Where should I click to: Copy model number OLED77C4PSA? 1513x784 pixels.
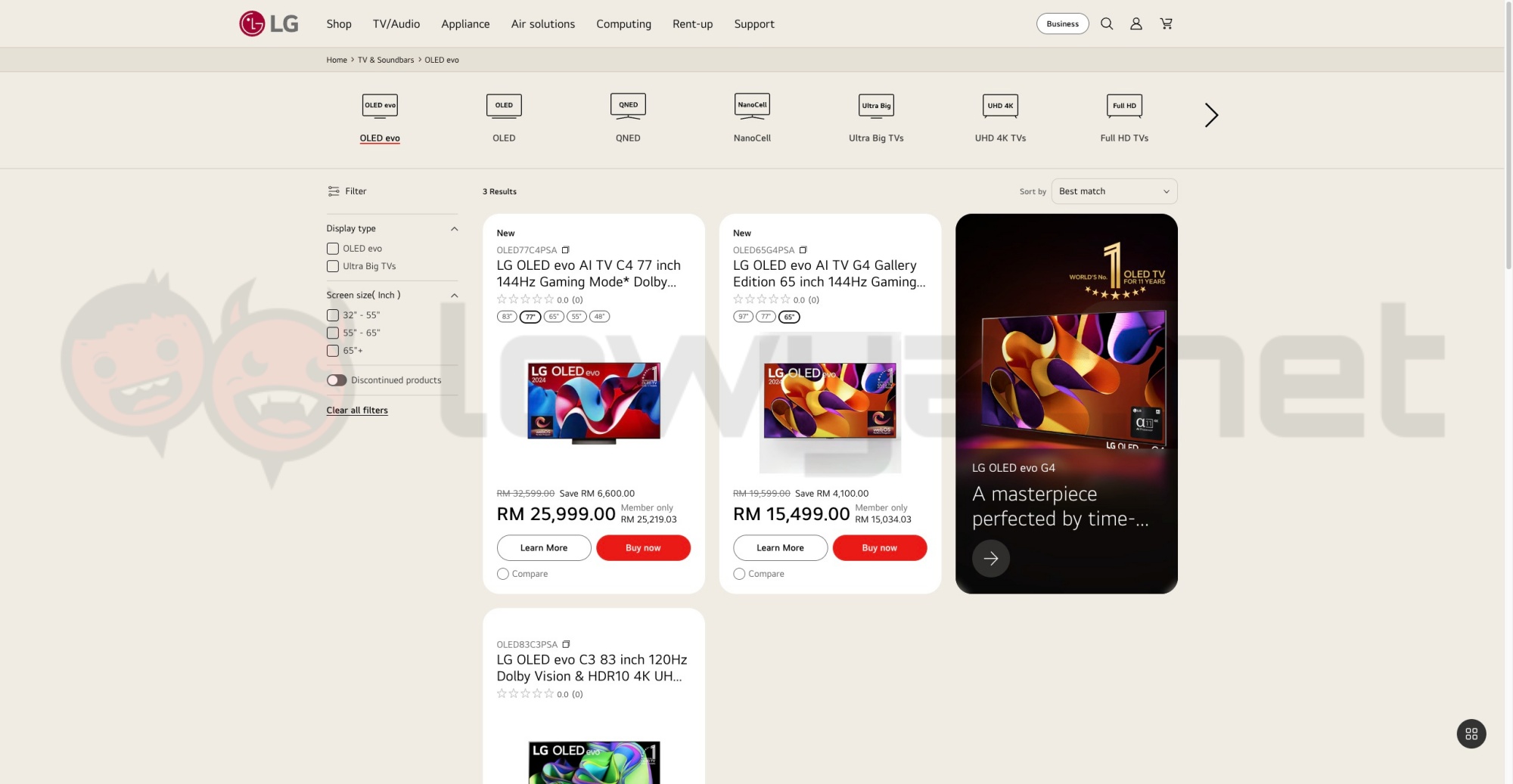click(565, 249)
